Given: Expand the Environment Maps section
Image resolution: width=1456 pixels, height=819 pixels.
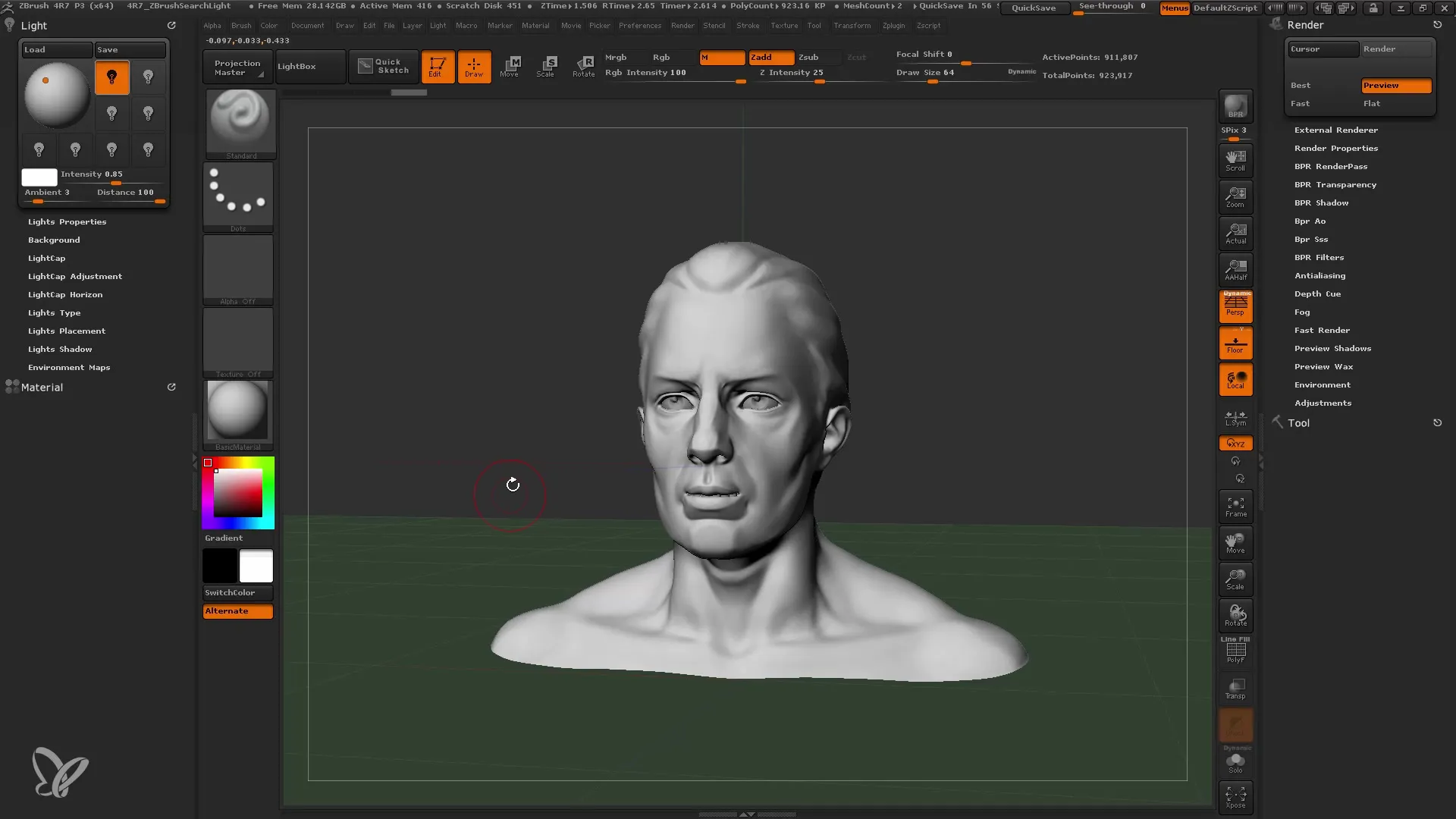Looking at the screenshot, I should point(68,367).
